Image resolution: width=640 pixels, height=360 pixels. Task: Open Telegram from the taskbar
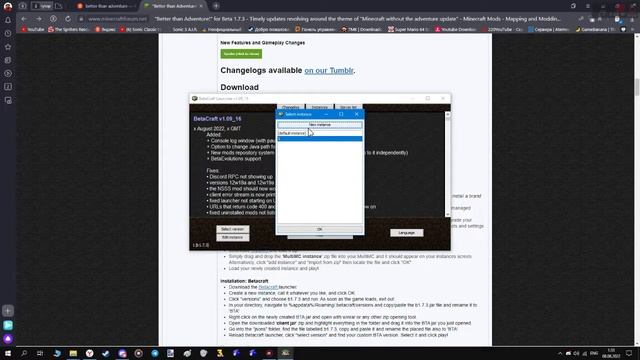coord(155,353)
